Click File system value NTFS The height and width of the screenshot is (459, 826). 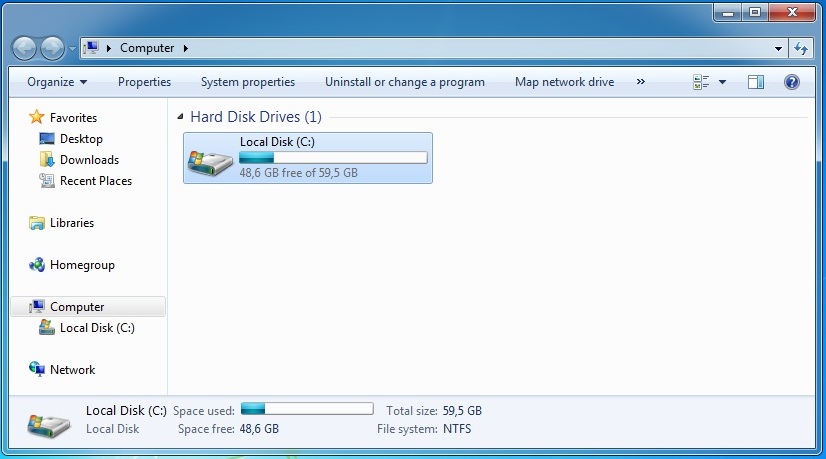tap(457, 429)
